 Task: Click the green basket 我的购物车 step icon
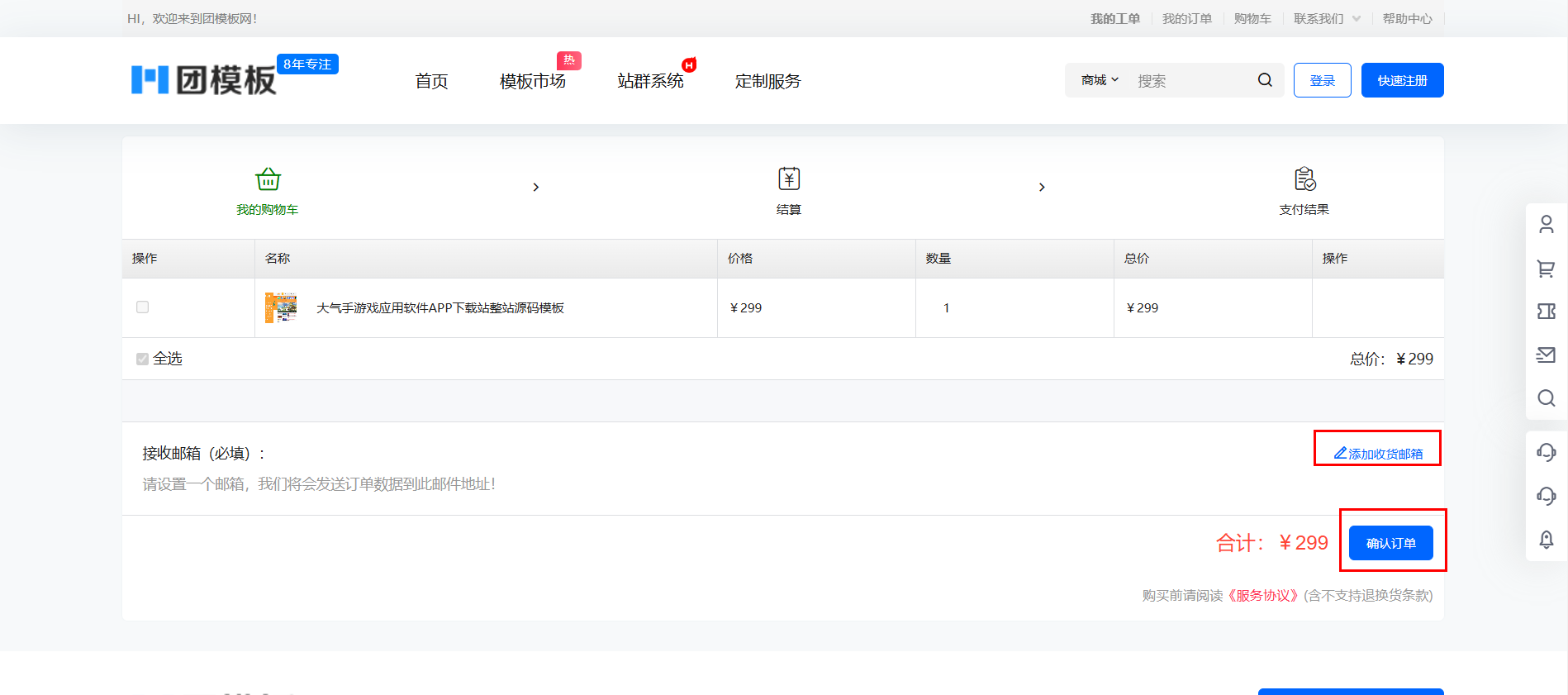tap(268, 179)
